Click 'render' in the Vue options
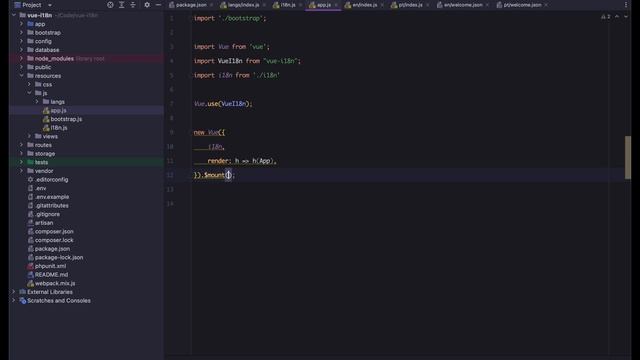 point(218,161)
